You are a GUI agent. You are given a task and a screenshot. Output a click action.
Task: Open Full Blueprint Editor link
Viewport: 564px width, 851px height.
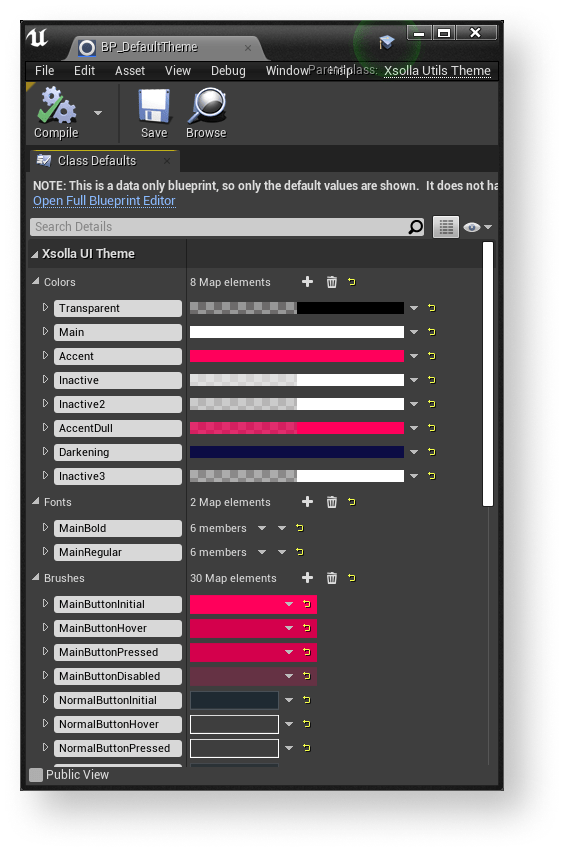point(104,201)
